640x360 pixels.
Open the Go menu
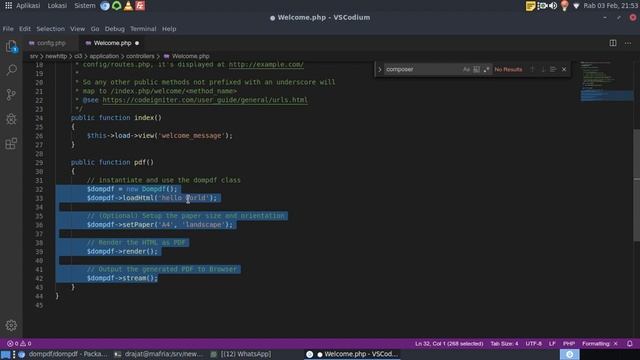(95, 29)
